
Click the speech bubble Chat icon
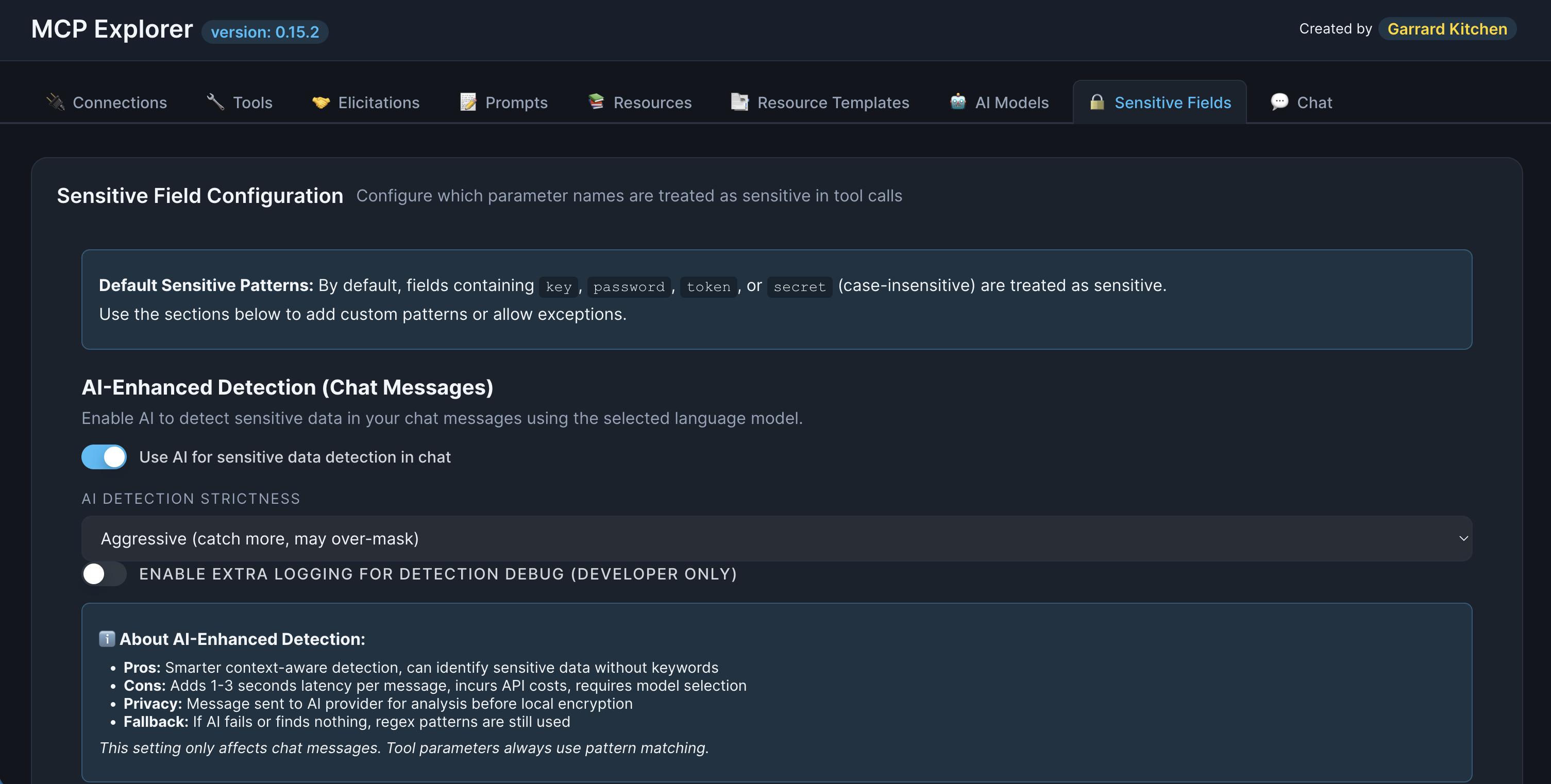[x=1279, y=101]
